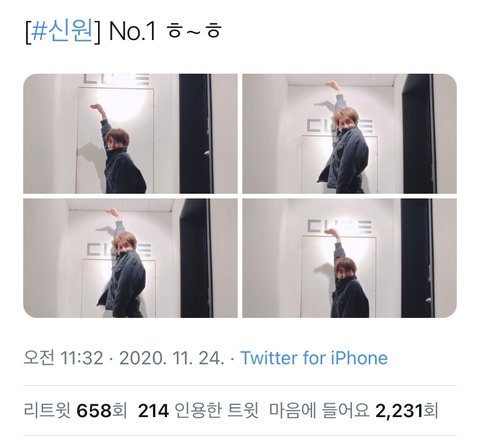Click the 214 quote count
Image resolution: width=480 pixels, height=438 pixels.
pyautogui.click(x=153, y=410)
